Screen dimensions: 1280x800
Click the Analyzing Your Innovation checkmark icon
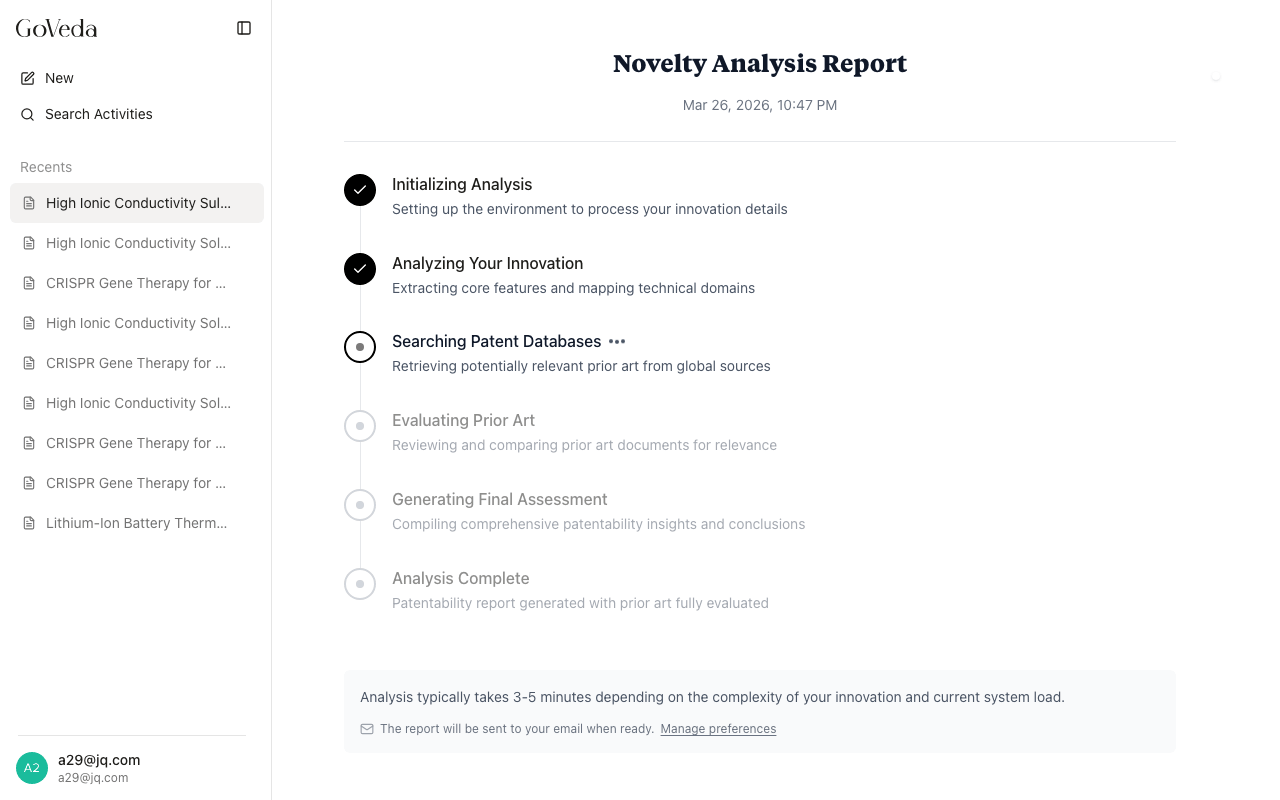click(360, 268)
